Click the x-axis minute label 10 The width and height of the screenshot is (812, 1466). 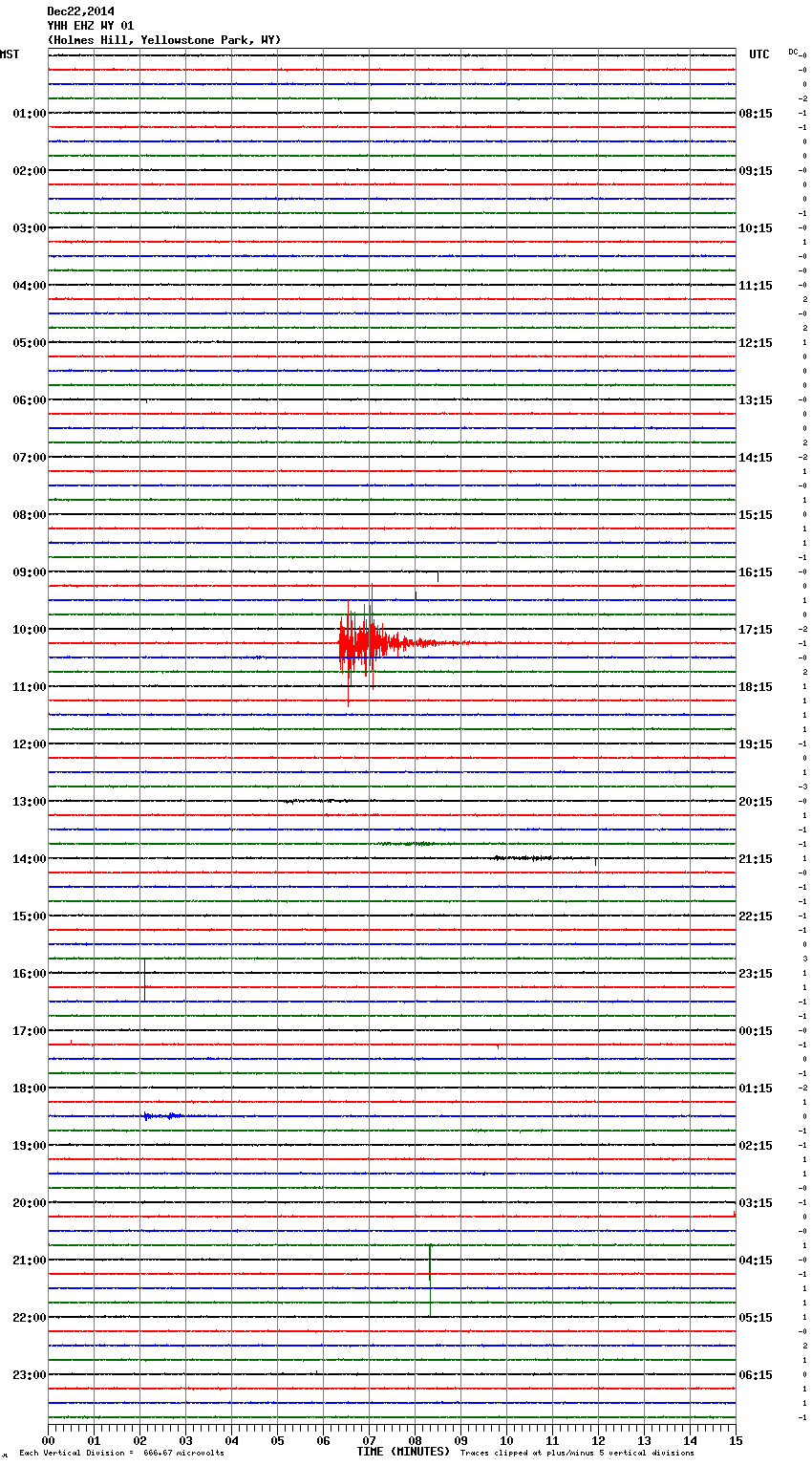coord(506,1440)
